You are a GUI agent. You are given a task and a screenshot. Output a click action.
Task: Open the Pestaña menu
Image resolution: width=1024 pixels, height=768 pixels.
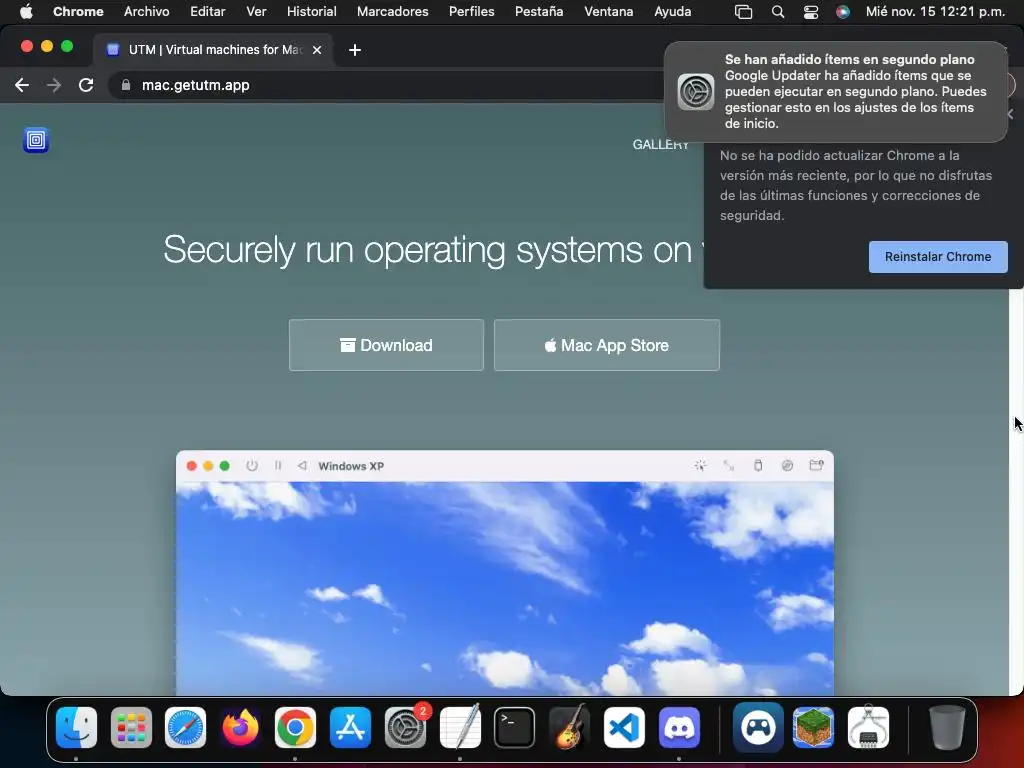click(x=539, y=11)
